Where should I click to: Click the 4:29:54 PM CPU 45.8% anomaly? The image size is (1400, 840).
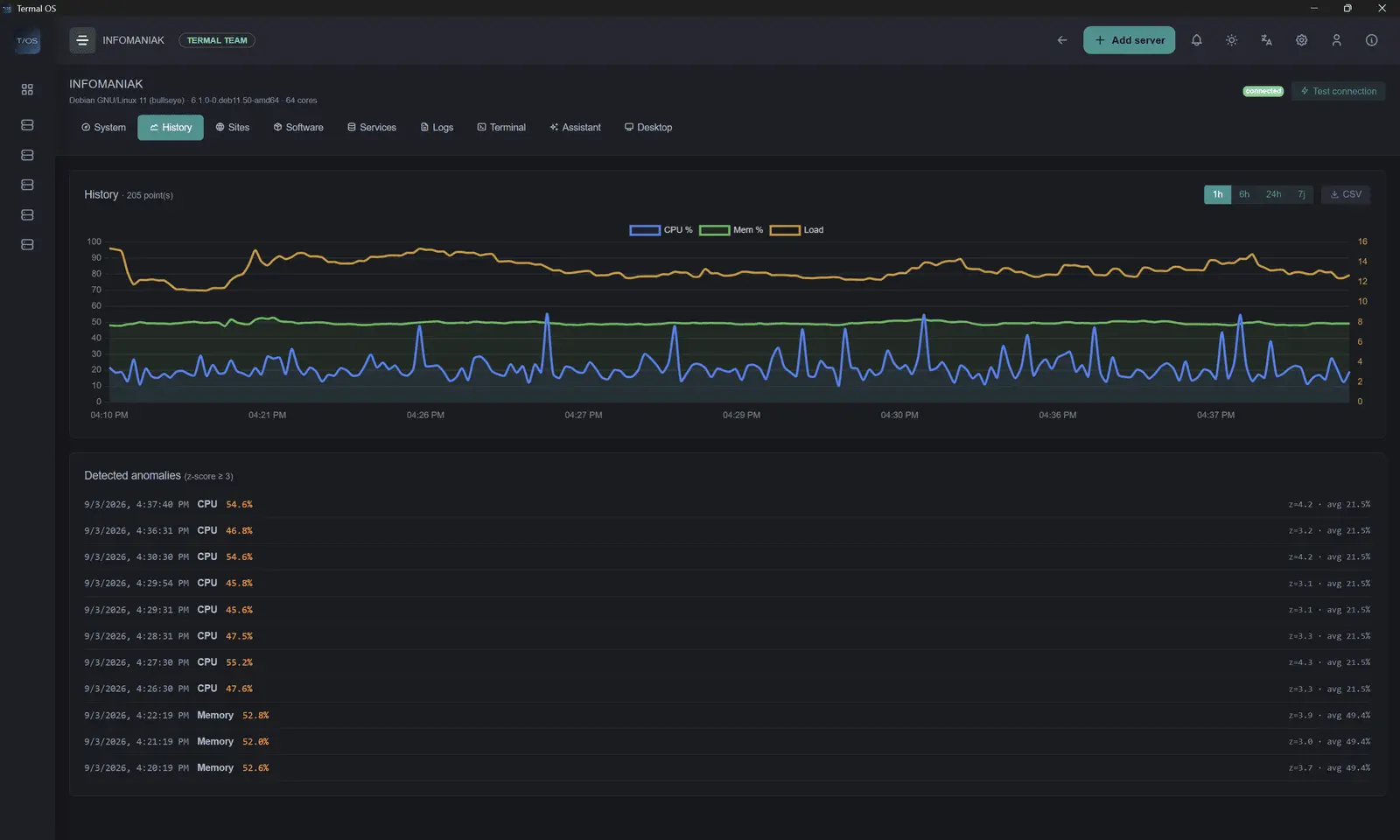(727, 584)
